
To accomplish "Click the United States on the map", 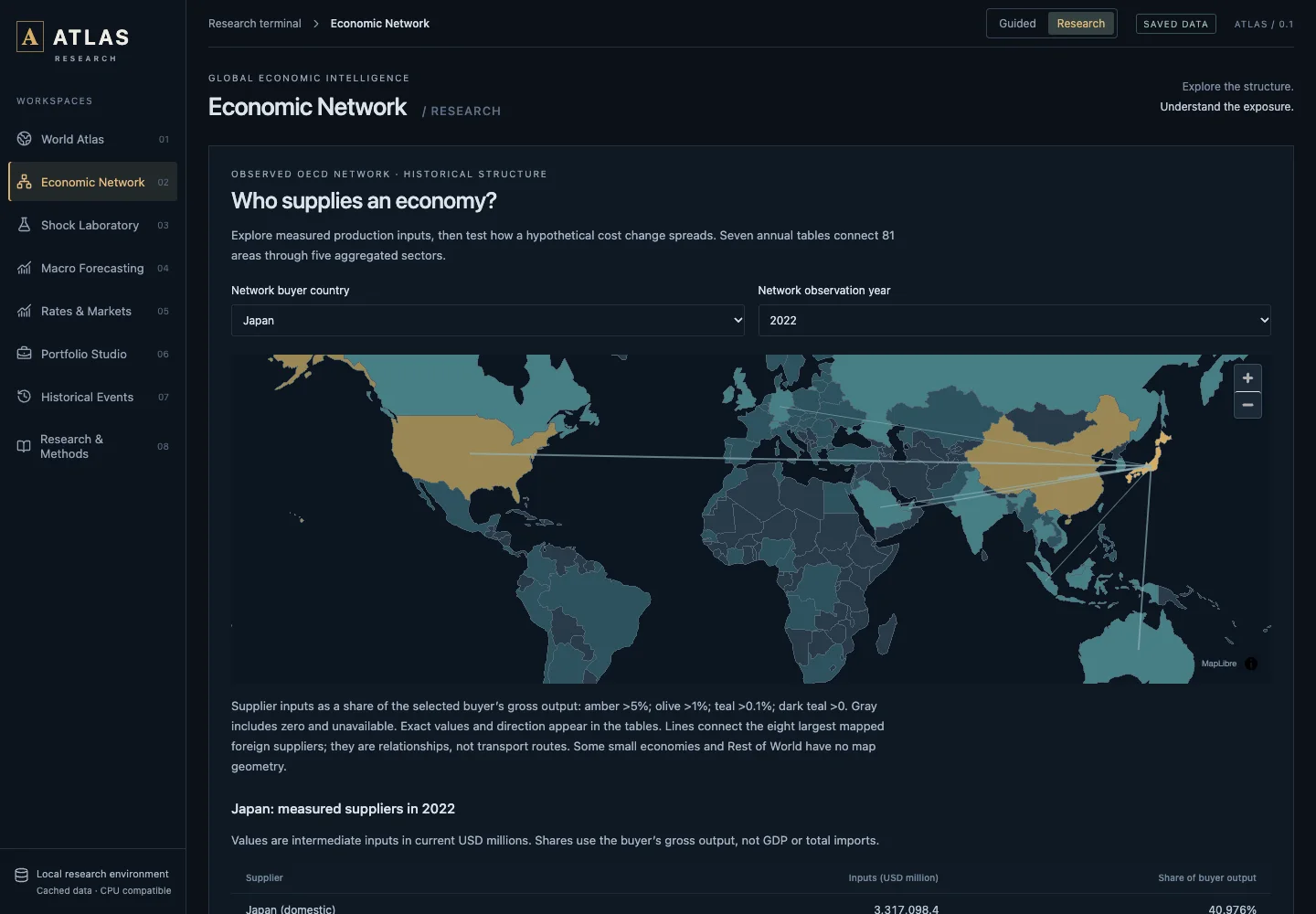I will pyautogui.click(x=466, y=454).
